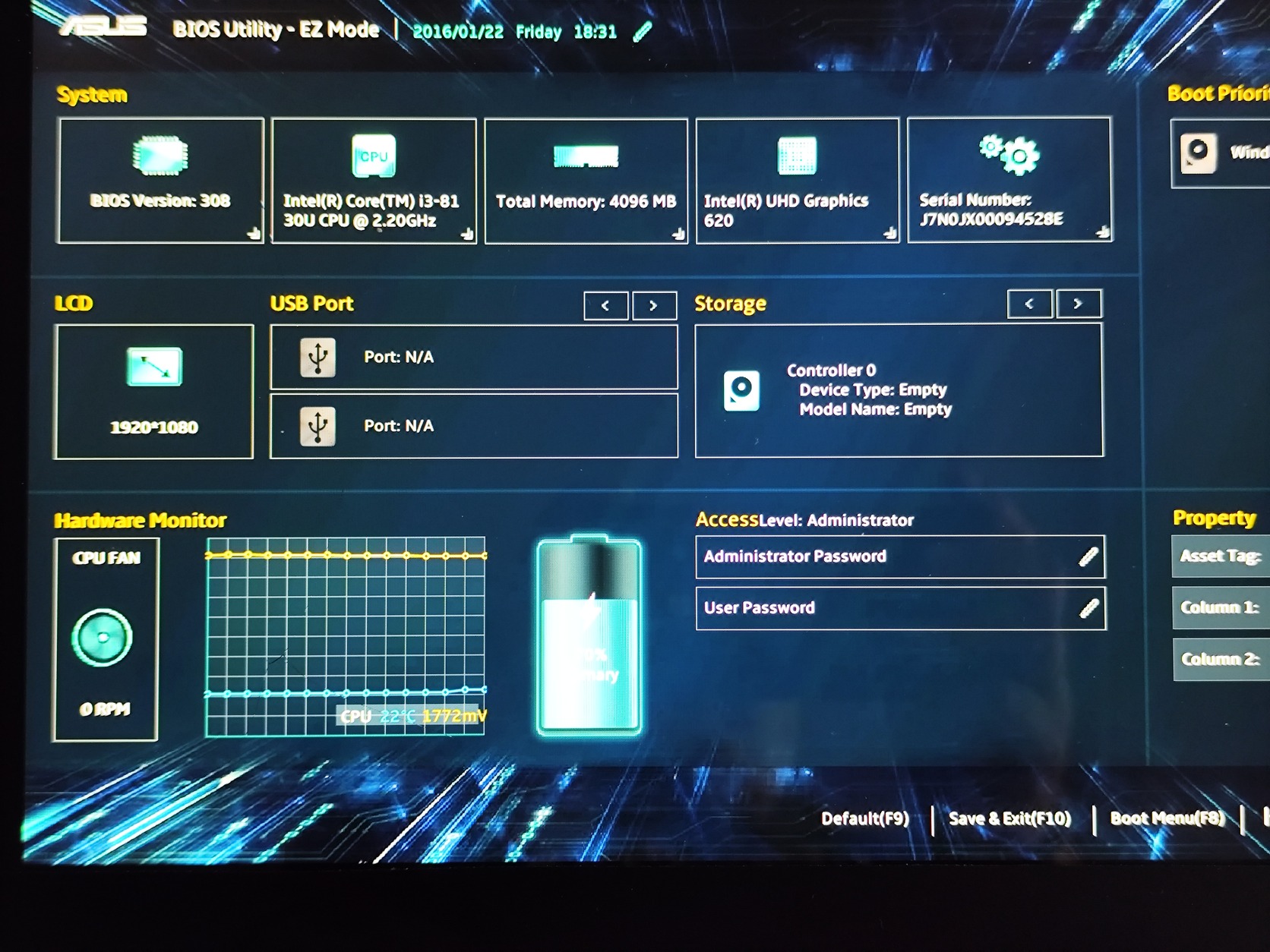Click the serial number gears icon
This screenshot has width=1270, height=952.
point(1009,154)
